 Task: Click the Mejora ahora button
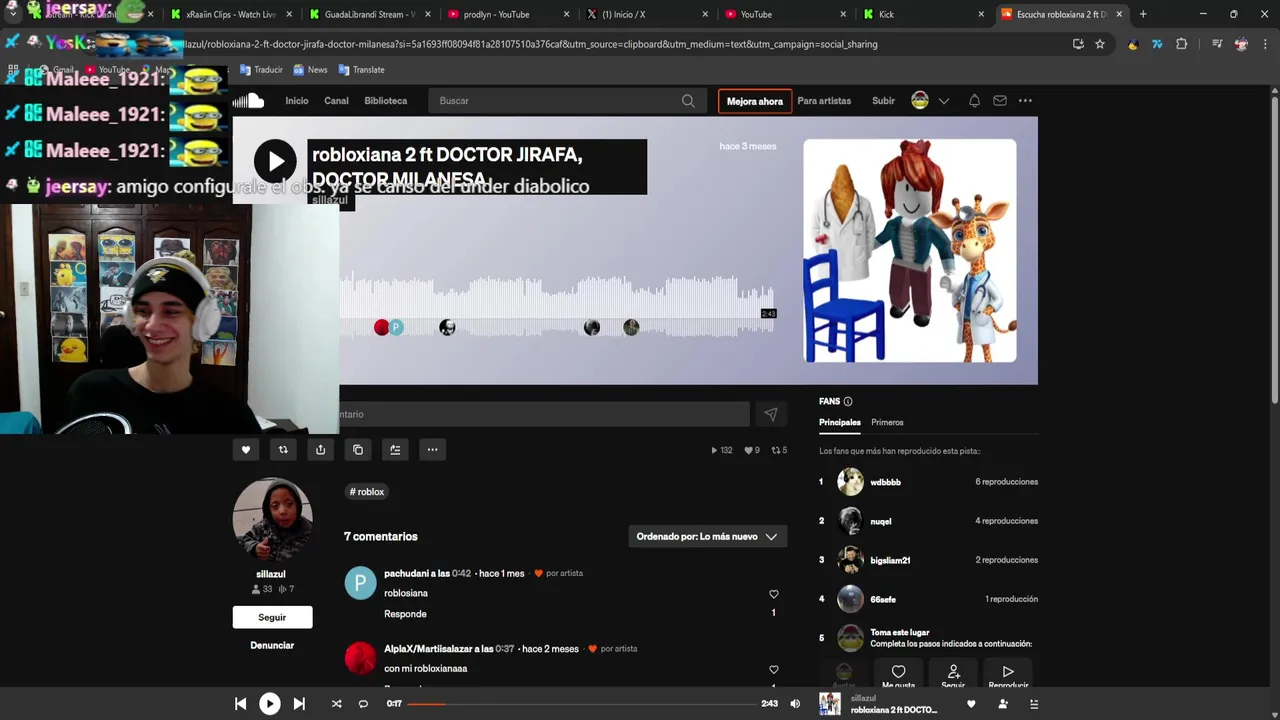pyautogui.click(x=755, y=101)
